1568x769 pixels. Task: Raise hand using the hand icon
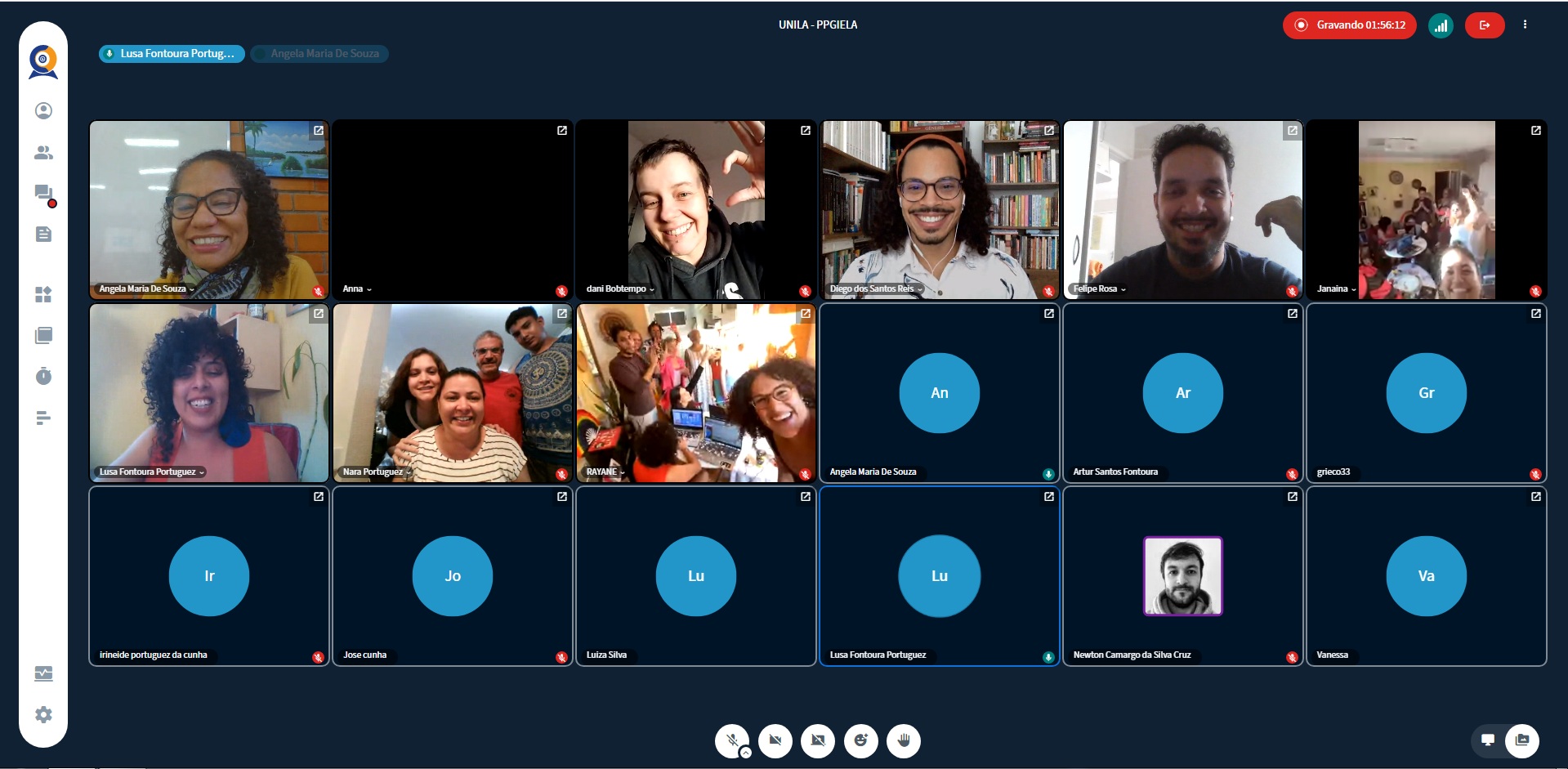coord(903,741)
